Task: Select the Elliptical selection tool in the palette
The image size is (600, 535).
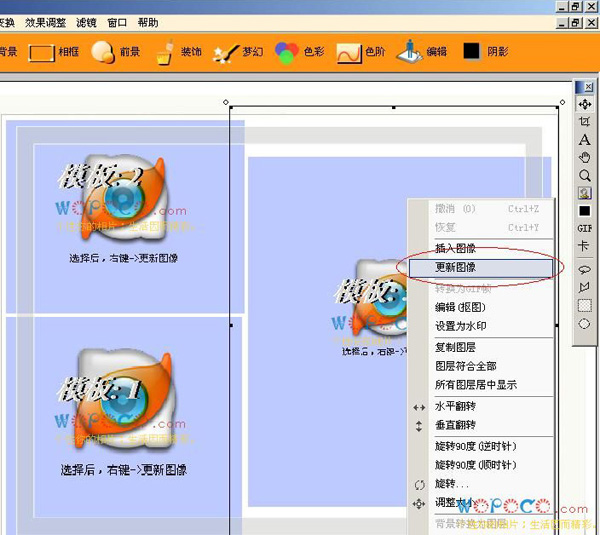Action: click(x=584, y=324)
